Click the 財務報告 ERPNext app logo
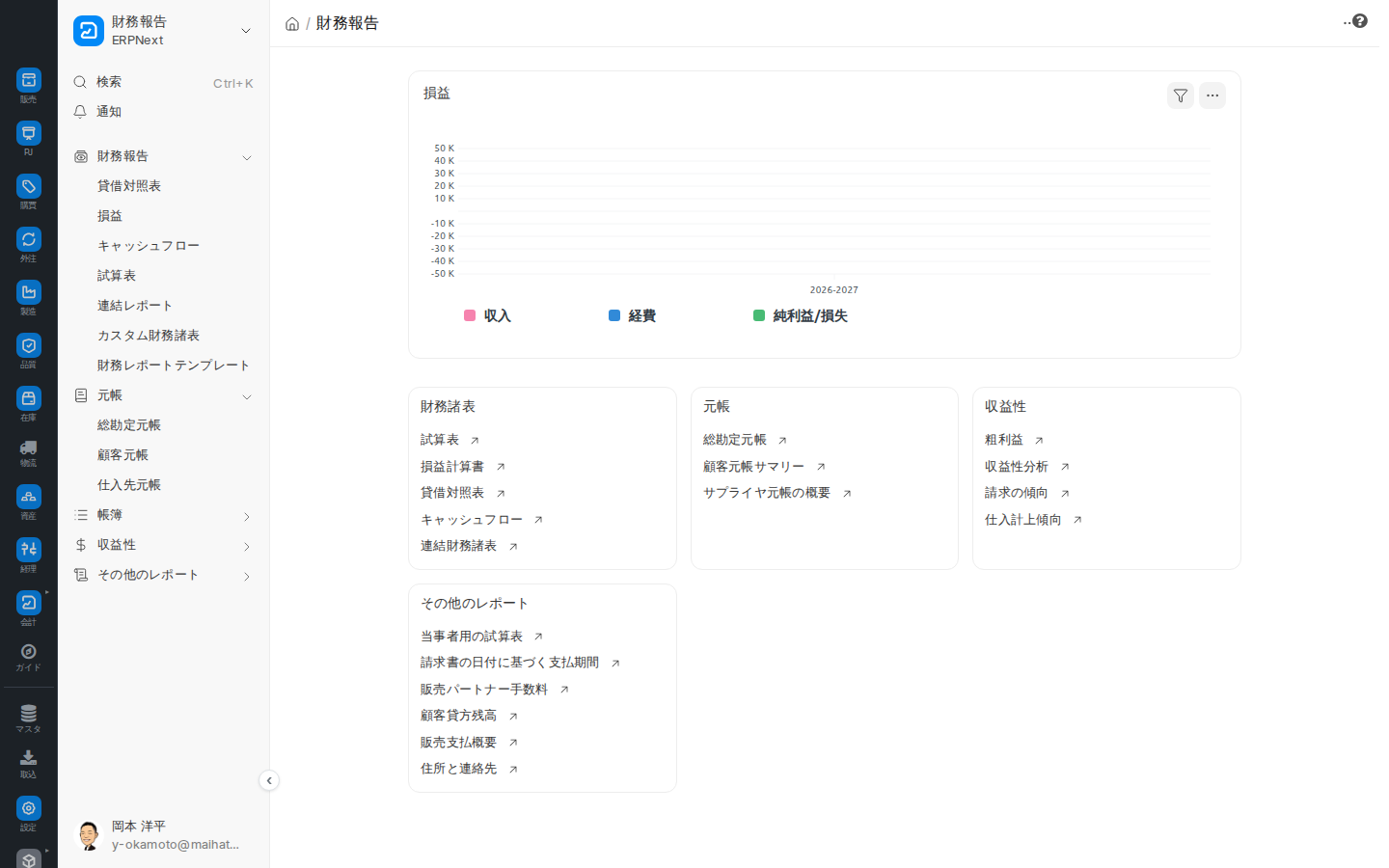 click(89, 31)
